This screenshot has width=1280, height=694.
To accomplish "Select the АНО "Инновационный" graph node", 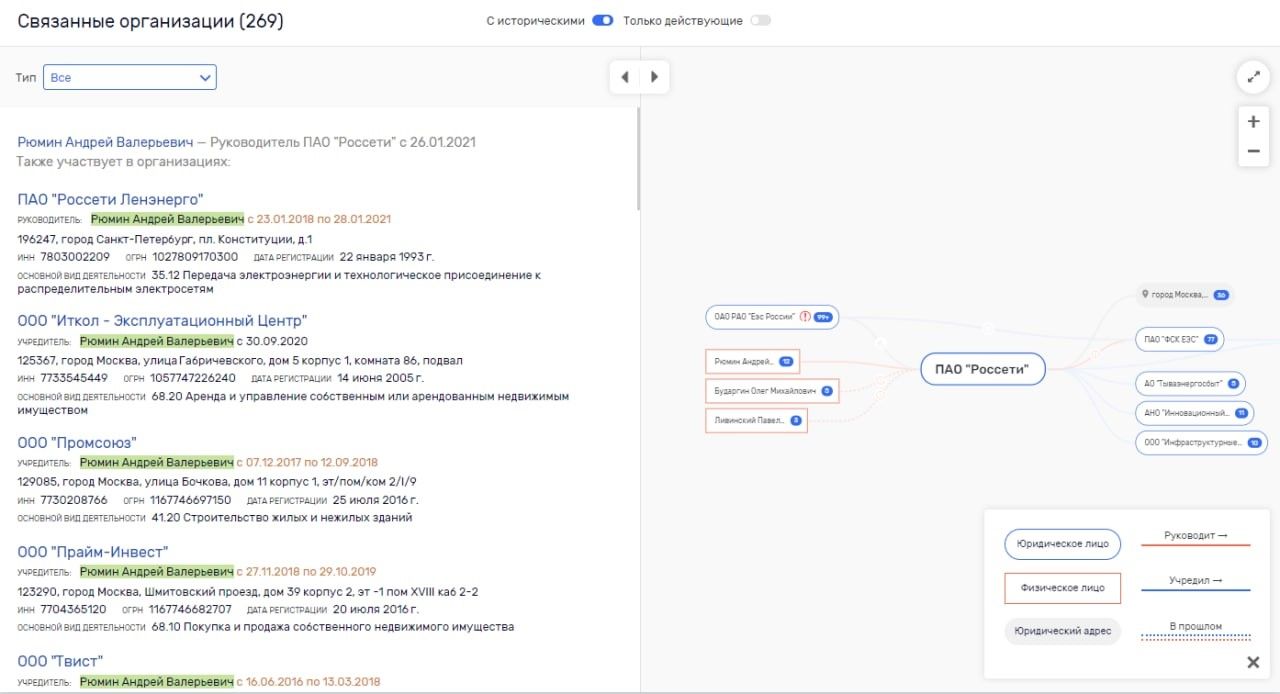I will [x=1195, y=413].
